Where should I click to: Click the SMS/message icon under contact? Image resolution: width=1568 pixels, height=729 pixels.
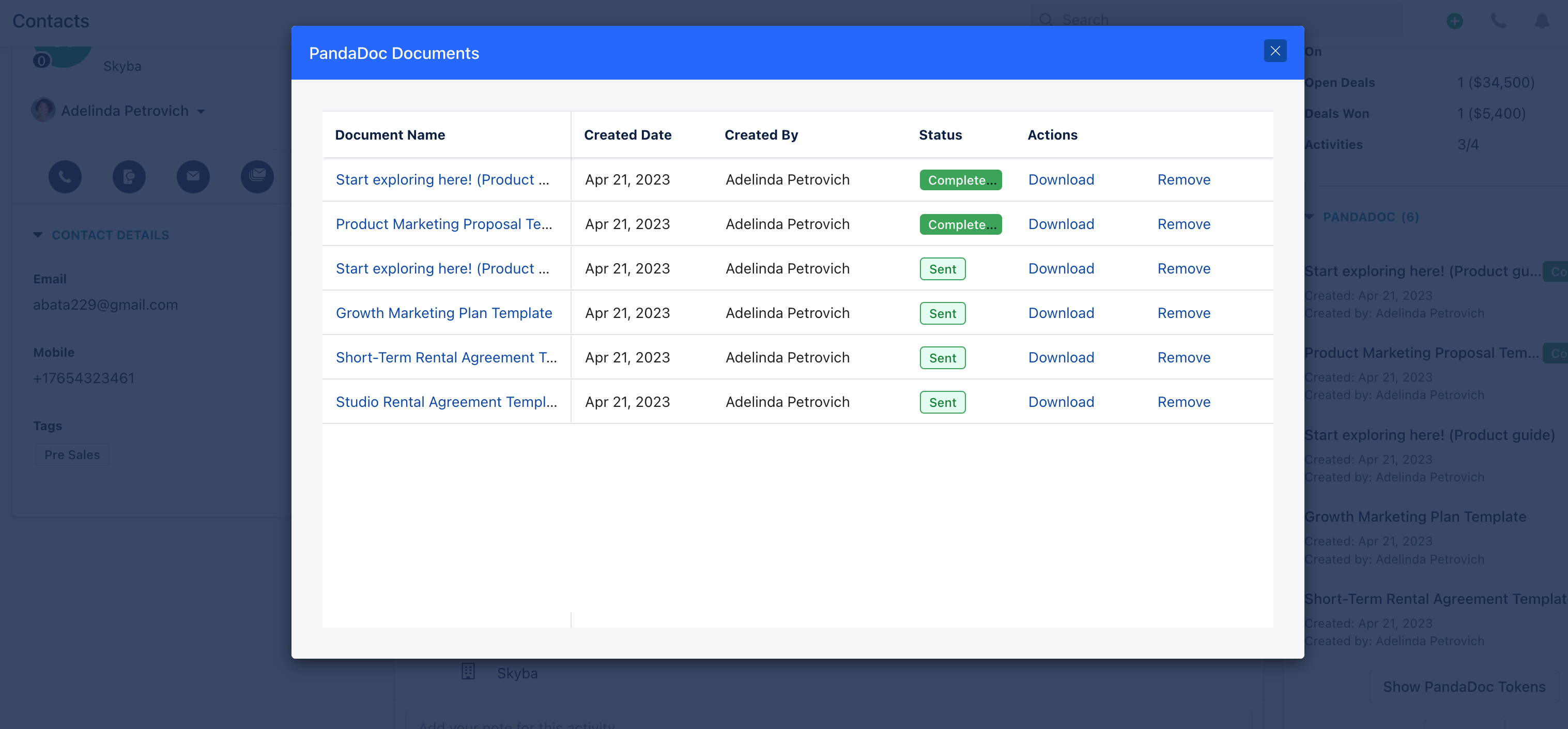click(129, 177)
